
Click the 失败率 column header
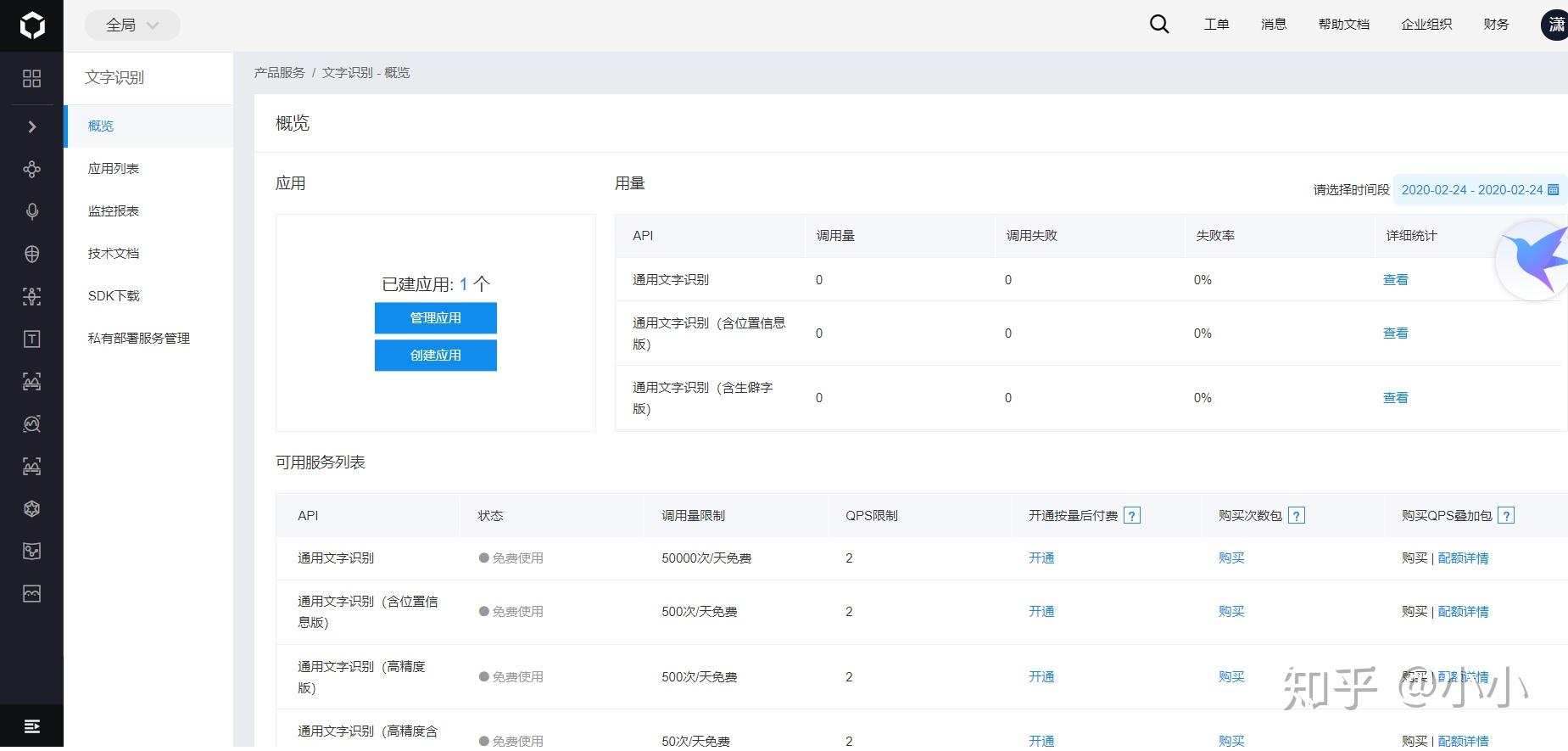point(1215,236)
